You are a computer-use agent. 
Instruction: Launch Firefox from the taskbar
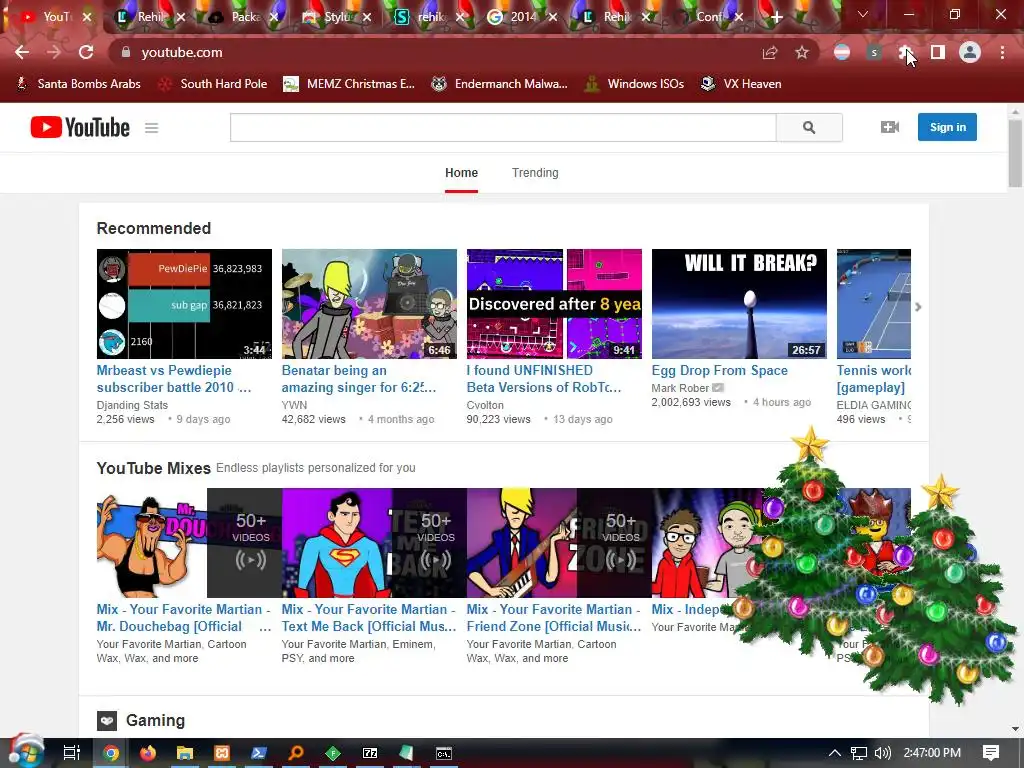coord(148,753)
